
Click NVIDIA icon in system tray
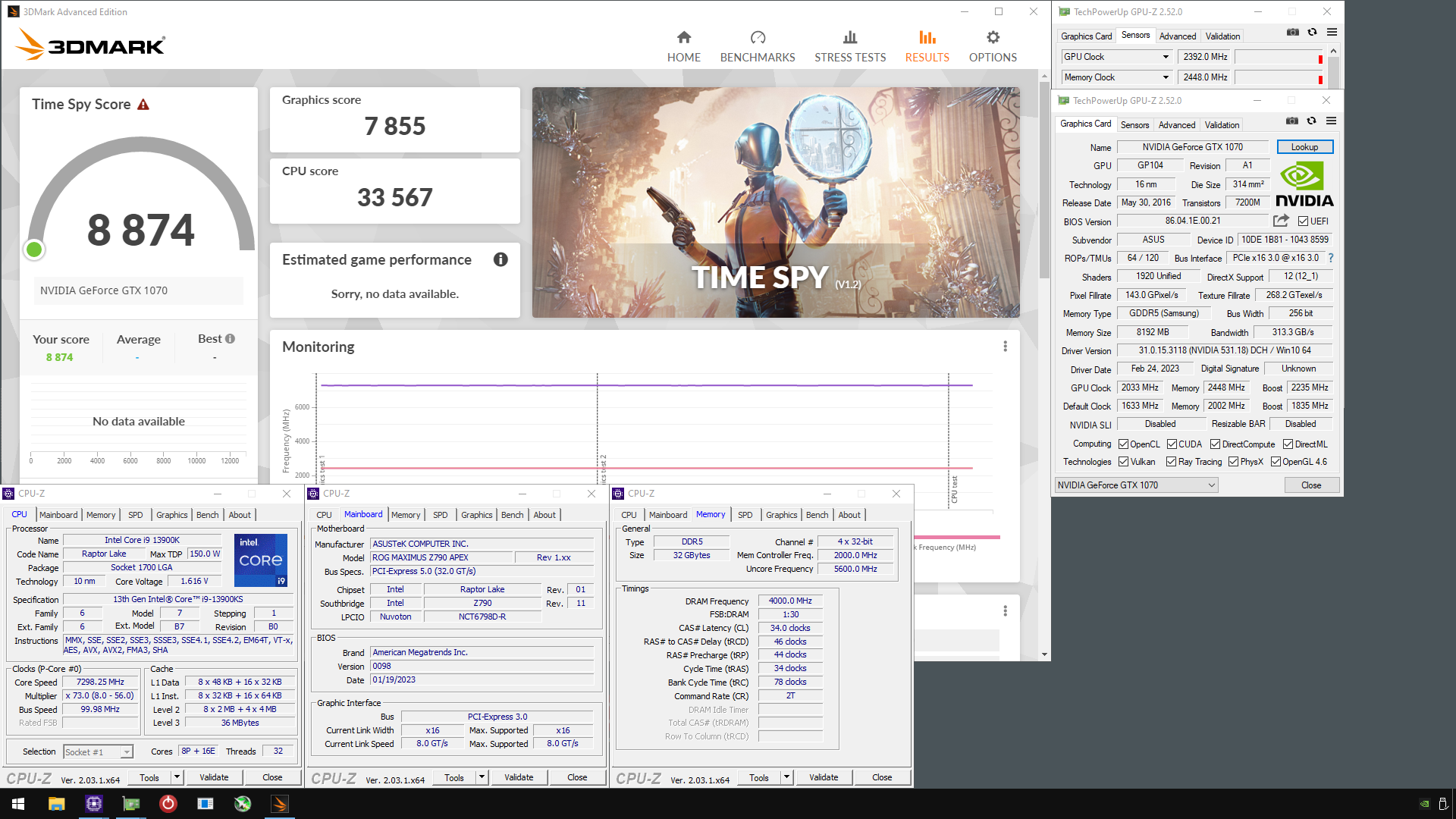[x=1424, y=804]
